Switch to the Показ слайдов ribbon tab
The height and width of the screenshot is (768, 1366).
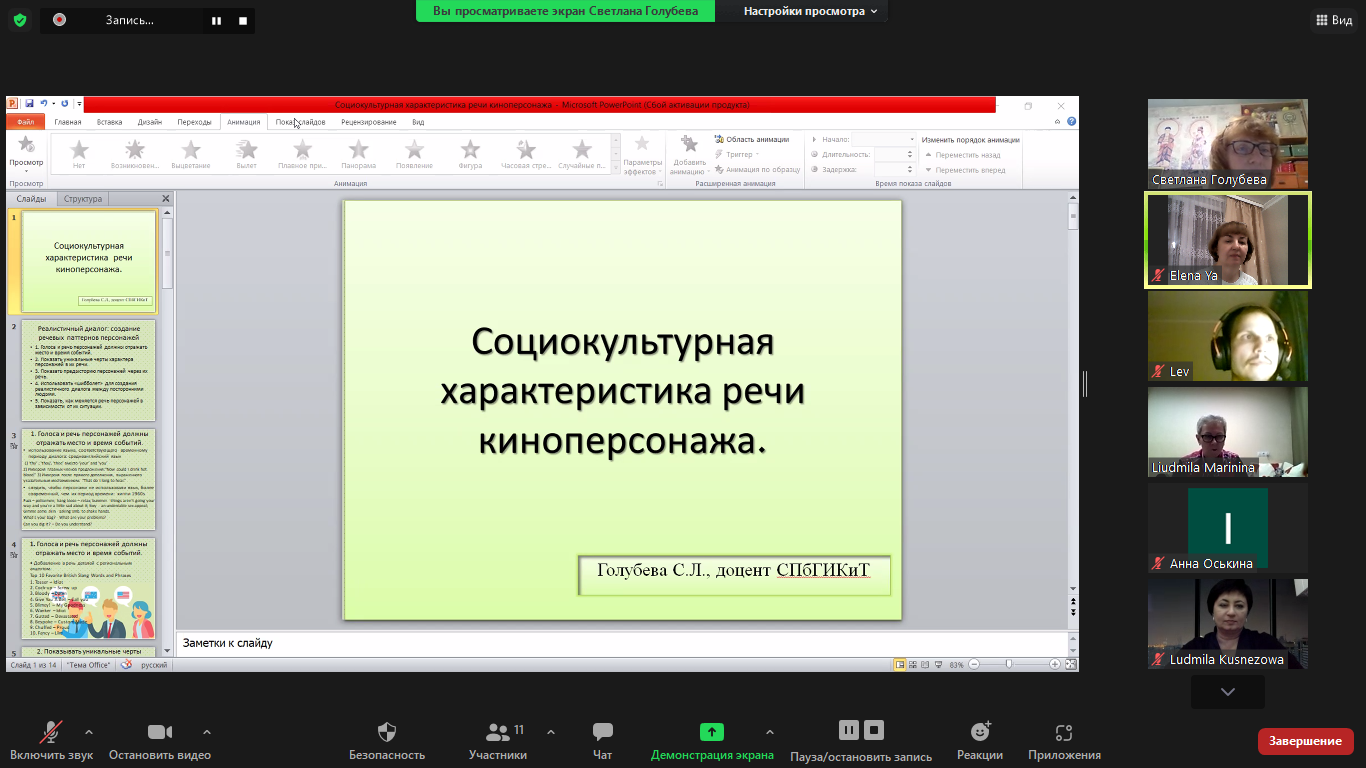(300, 122)
